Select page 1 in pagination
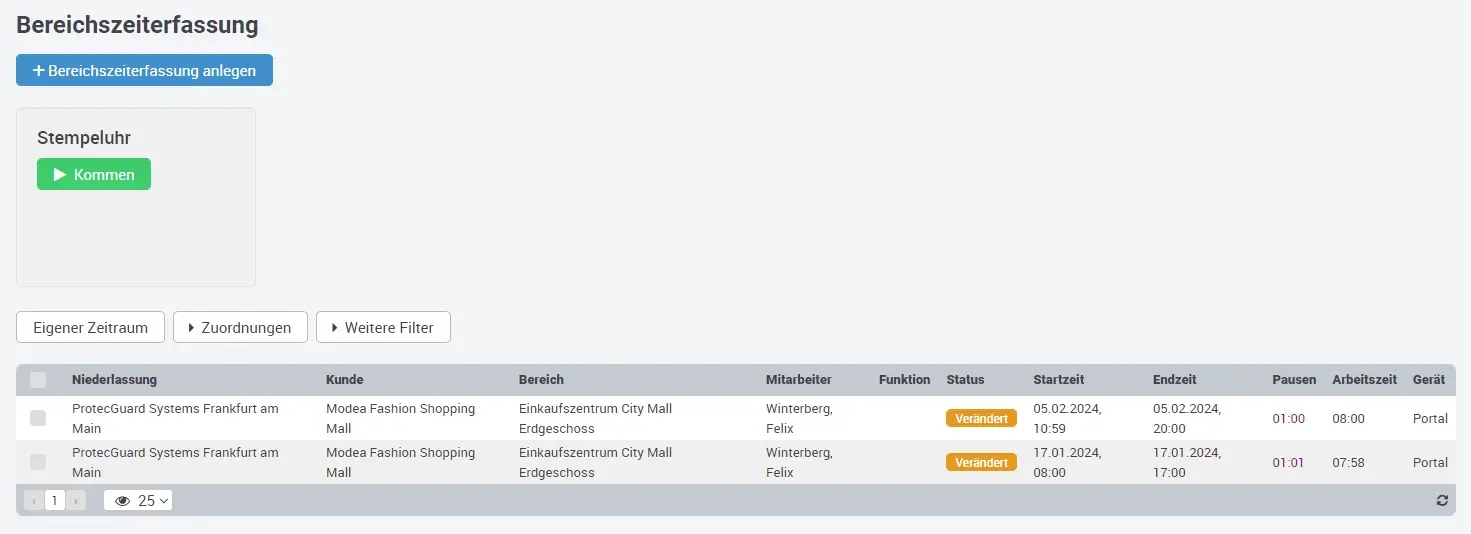The width and height of the screenshot is (1471, 534). click(x=55, y=500)
